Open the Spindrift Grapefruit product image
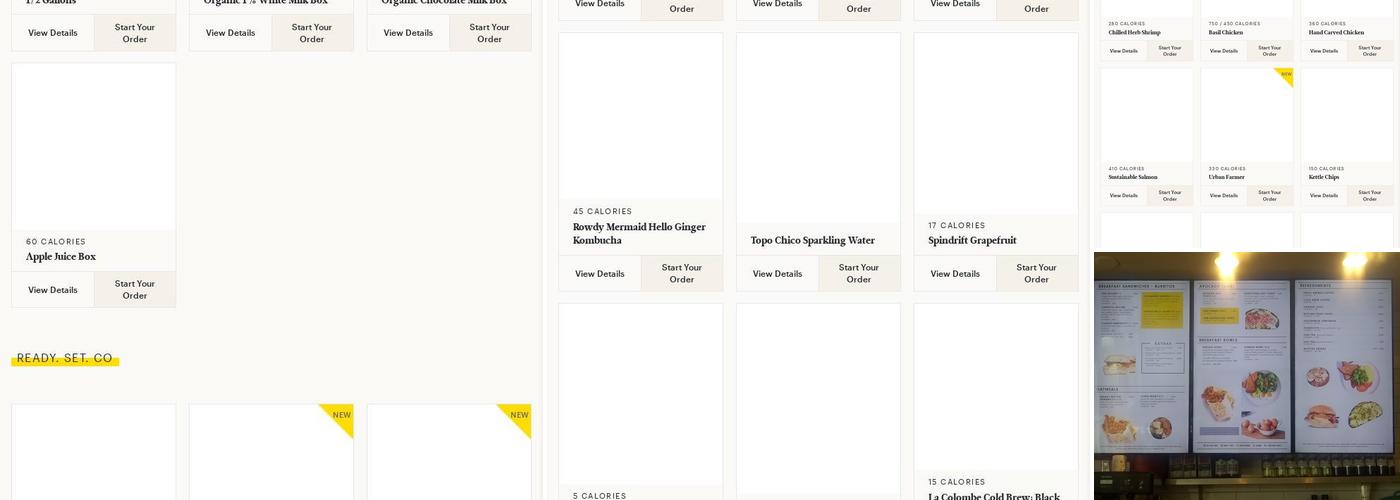 [x=996, y=123]
